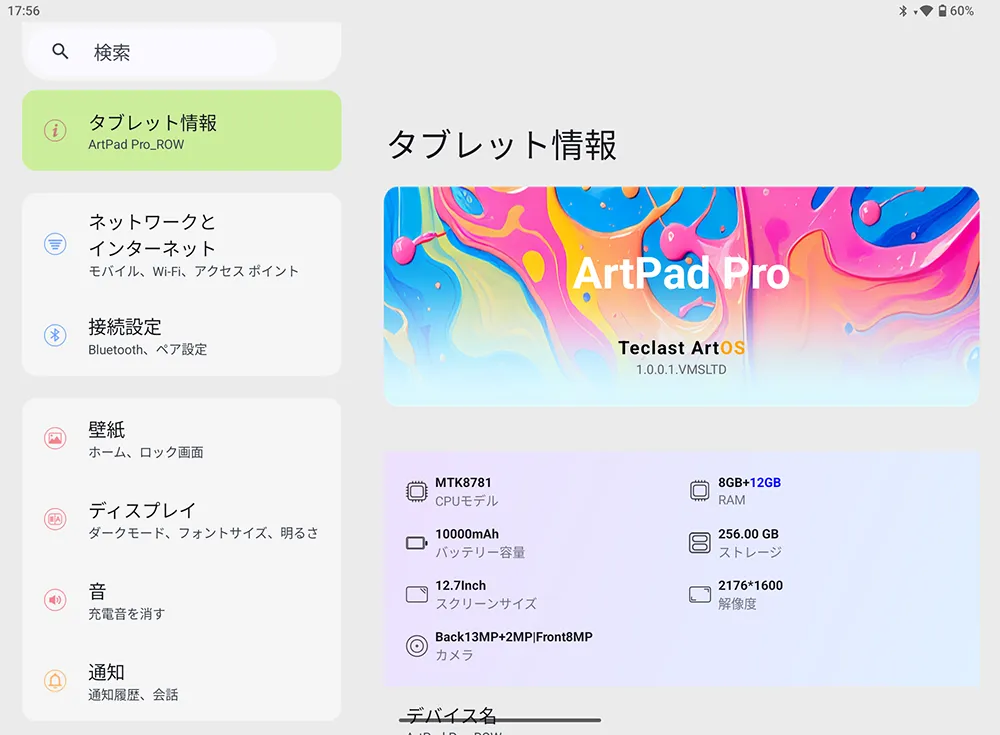The image size is (1000, 735).
Task: Click the Bluetooth status bar icon
Action: point(902,11)
